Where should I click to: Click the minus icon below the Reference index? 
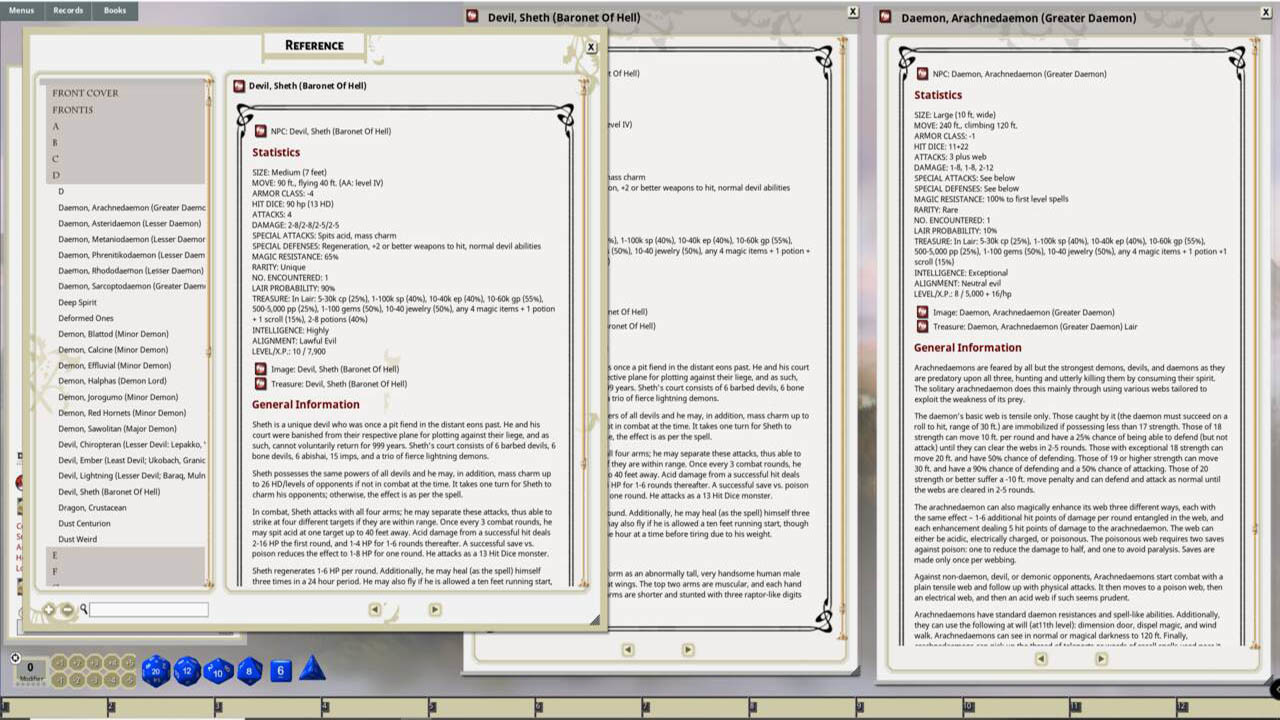coord(67,609)
